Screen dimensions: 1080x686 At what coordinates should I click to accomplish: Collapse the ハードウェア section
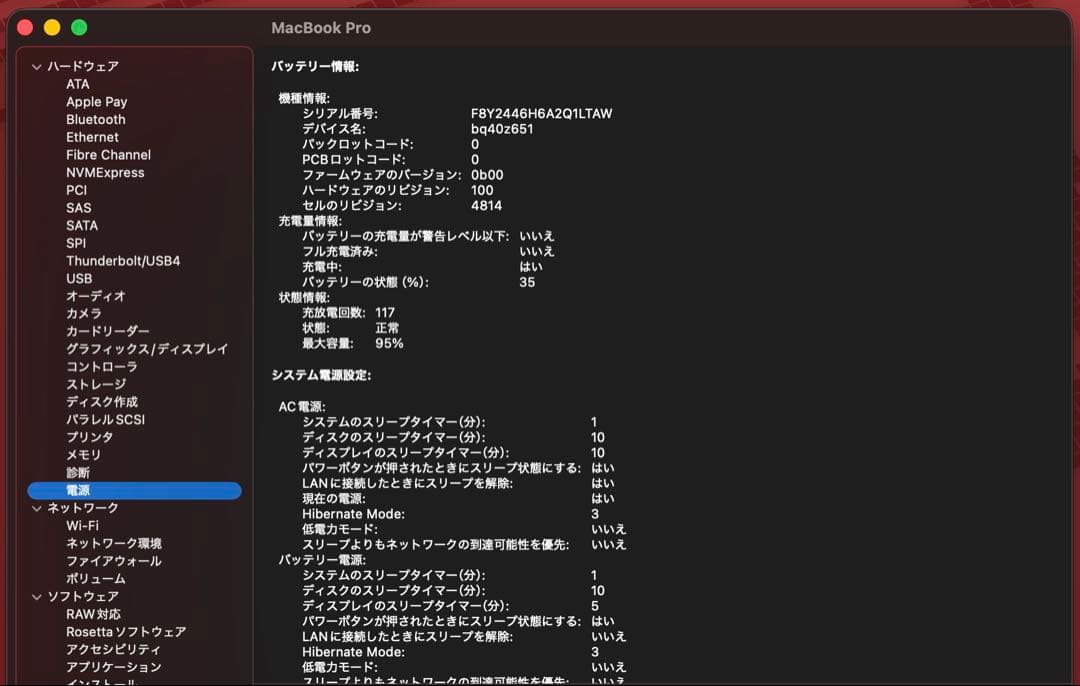pyautogui.click(x=37, y=67)
